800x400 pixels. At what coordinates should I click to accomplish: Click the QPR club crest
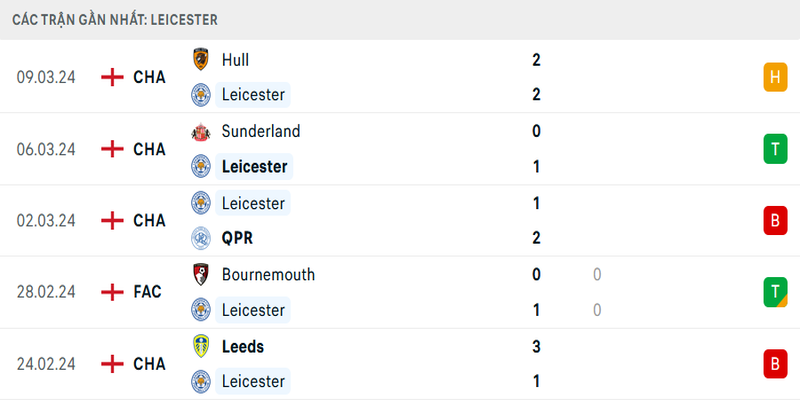[201, 238]
